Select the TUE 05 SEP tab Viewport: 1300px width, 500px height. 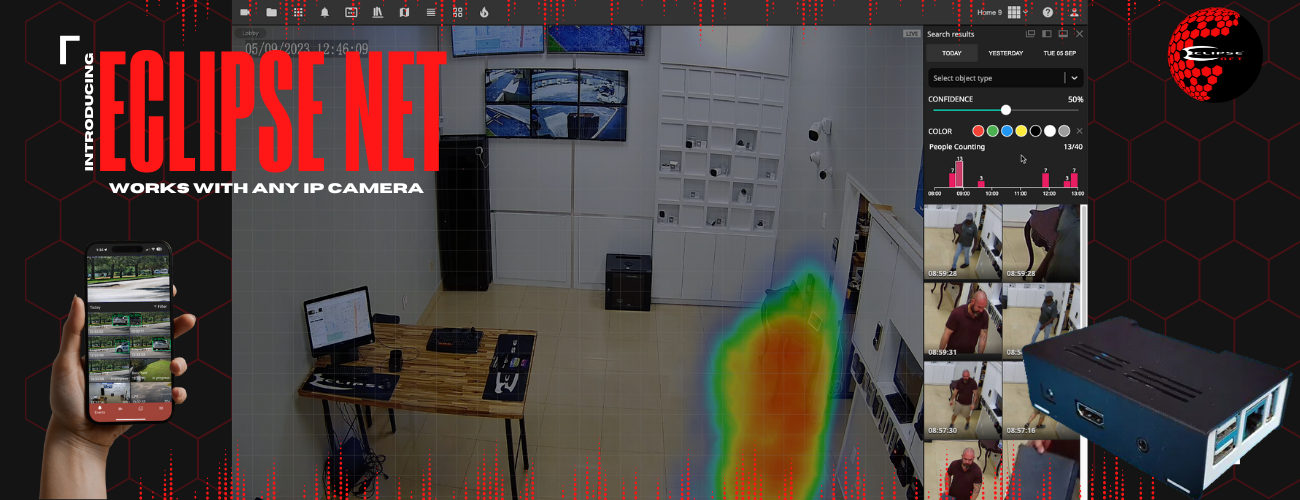[x=1059, y=53]
